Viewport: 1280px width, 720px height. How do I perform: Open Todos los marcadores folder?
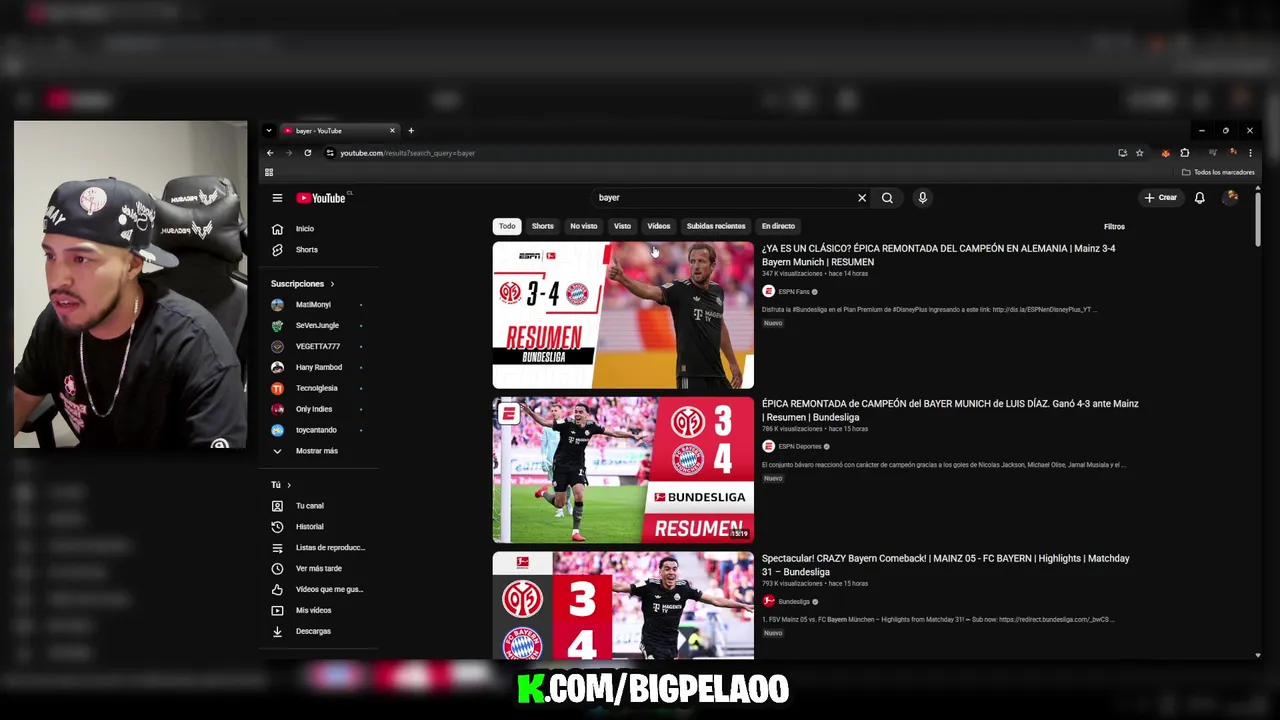pos(1218,172)
